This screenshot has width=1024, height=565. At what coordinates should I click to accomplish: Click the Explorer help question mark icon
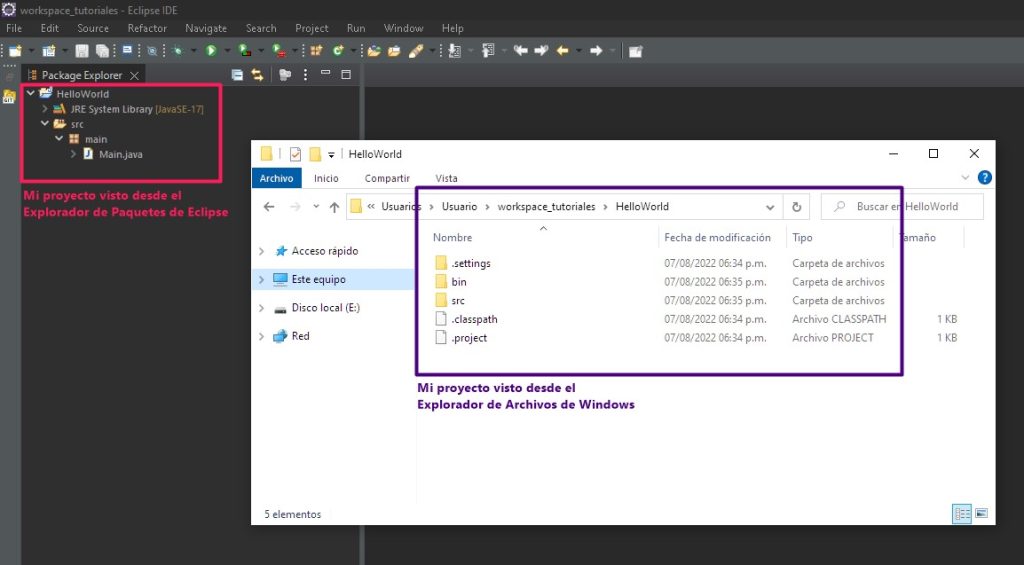pos(985,178)
